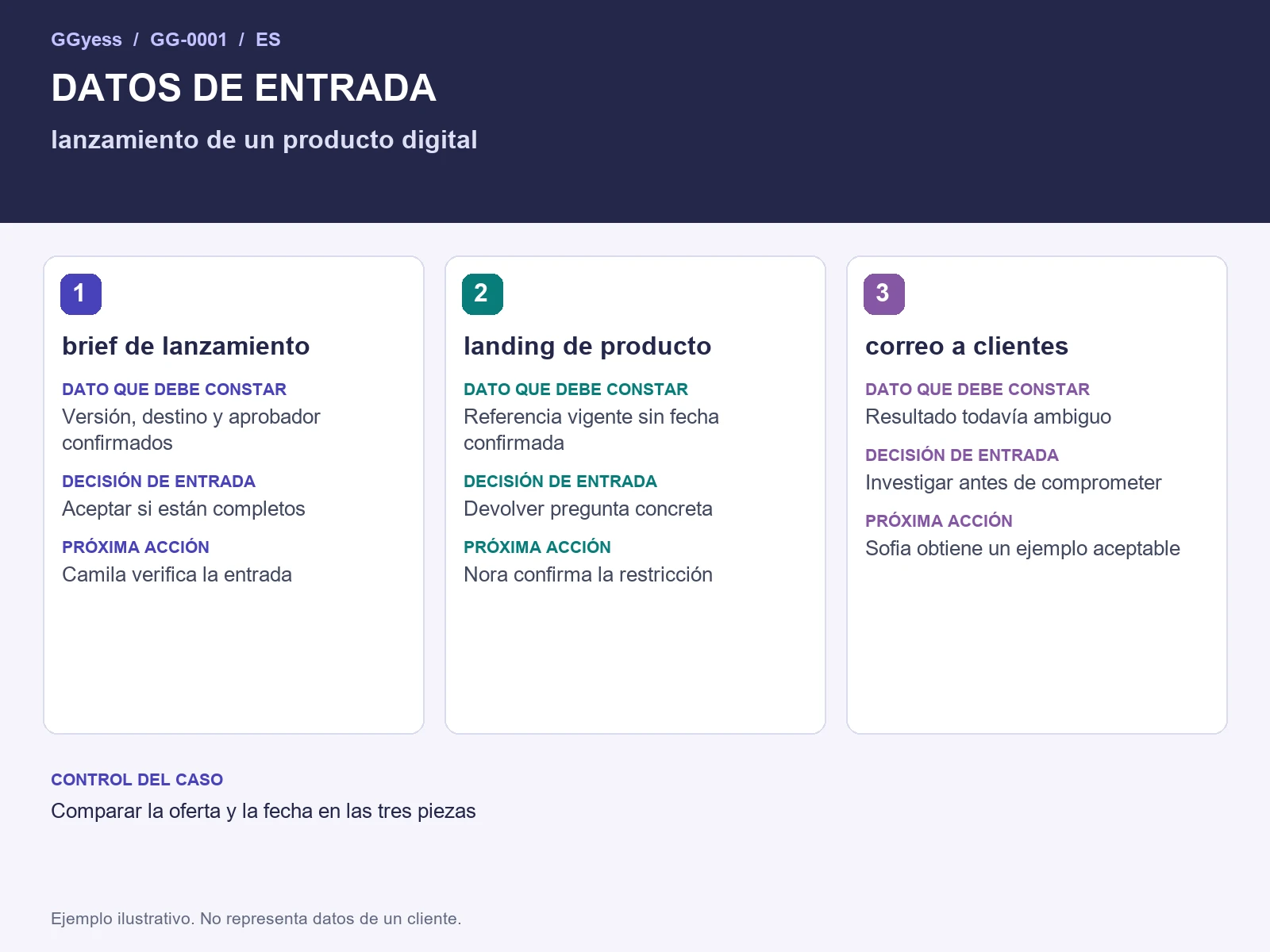Click 'PRÓXIMA ACCIÓN' label in landing card
Image resolution: width=1270 pixels, height=952 pixels.
click(x=537, y=547)
